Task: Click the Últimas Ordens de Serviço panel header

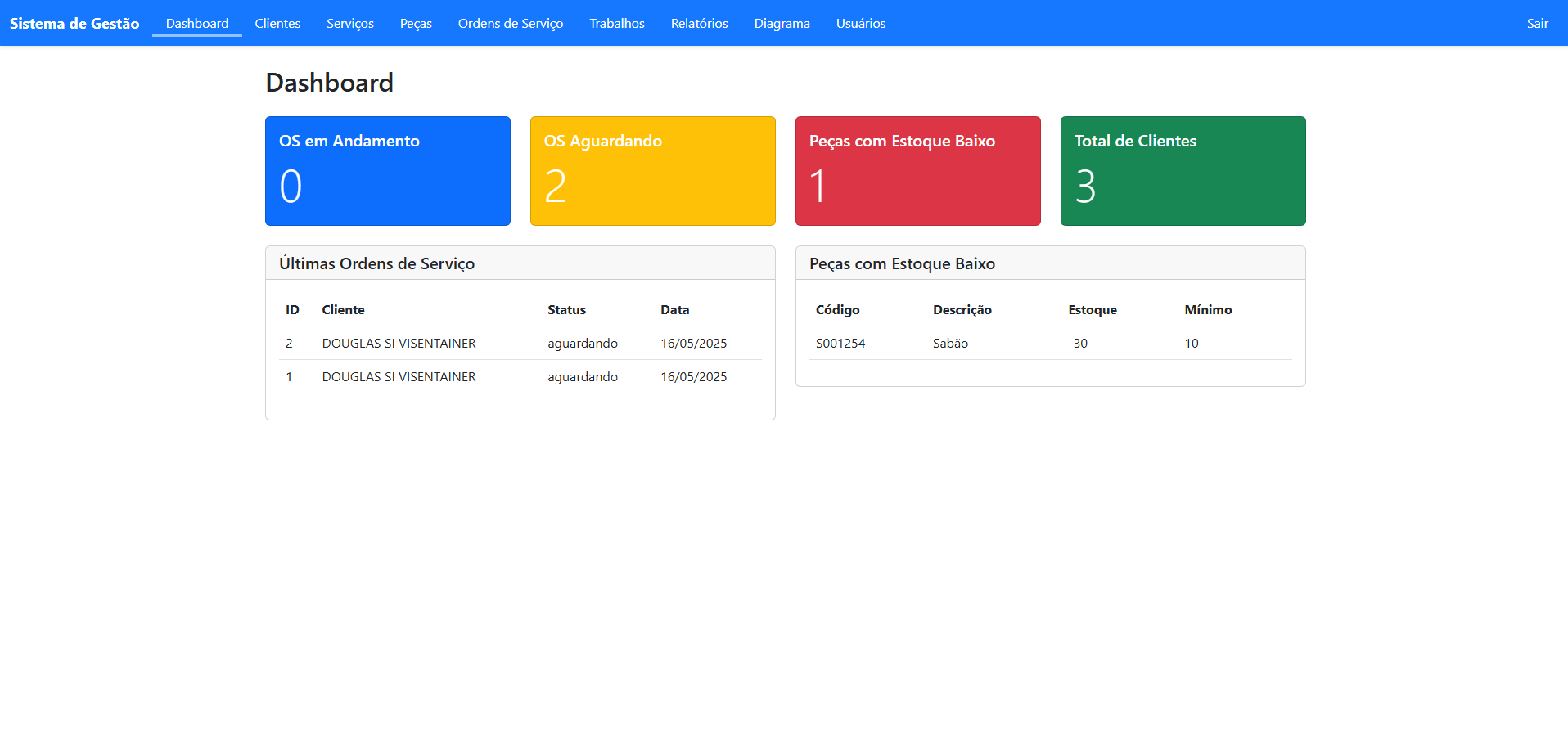Action: [x=520, y=263]
